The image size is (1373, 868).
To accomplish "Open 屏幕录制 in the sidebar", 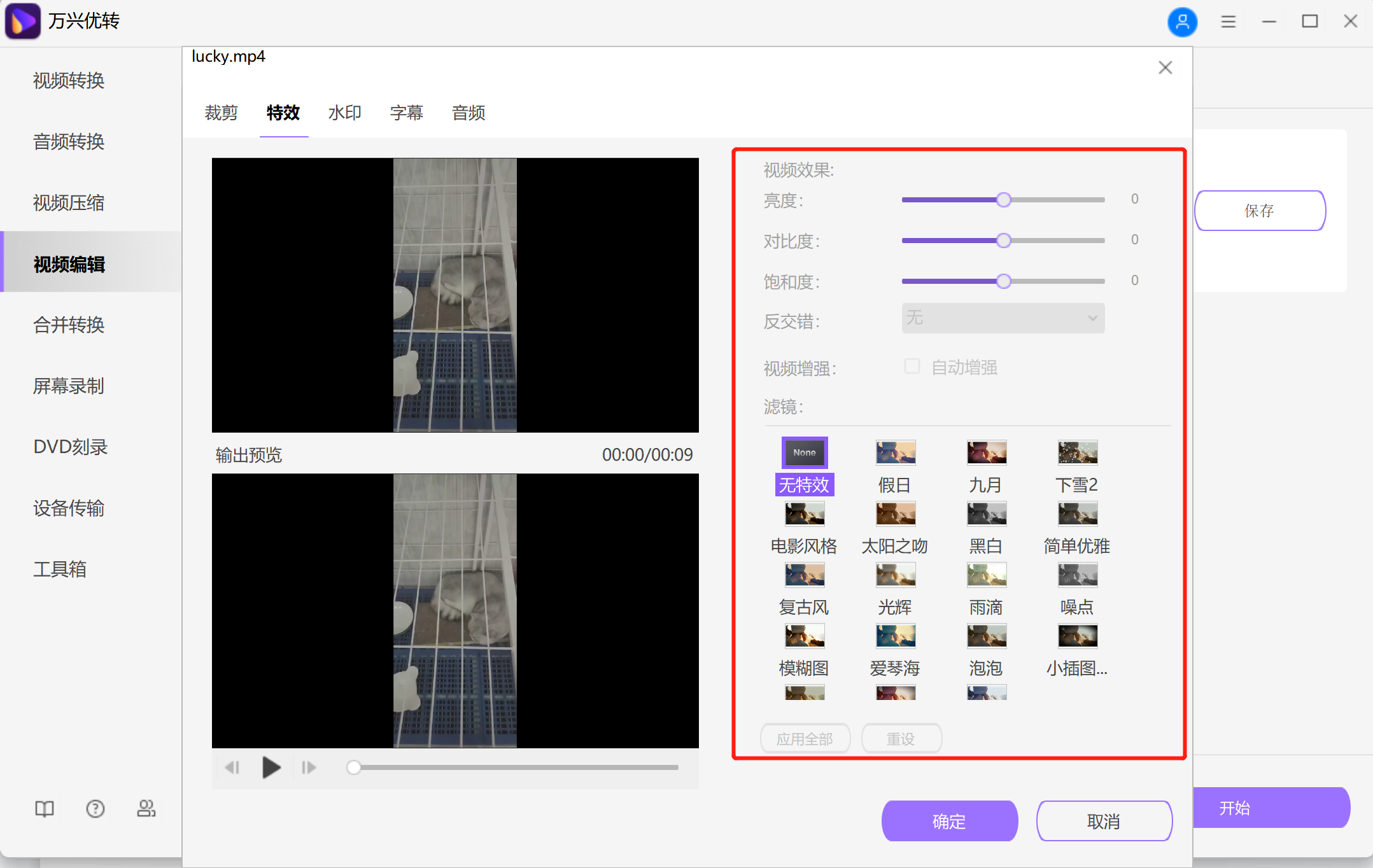I will click(x=69, y=386).
